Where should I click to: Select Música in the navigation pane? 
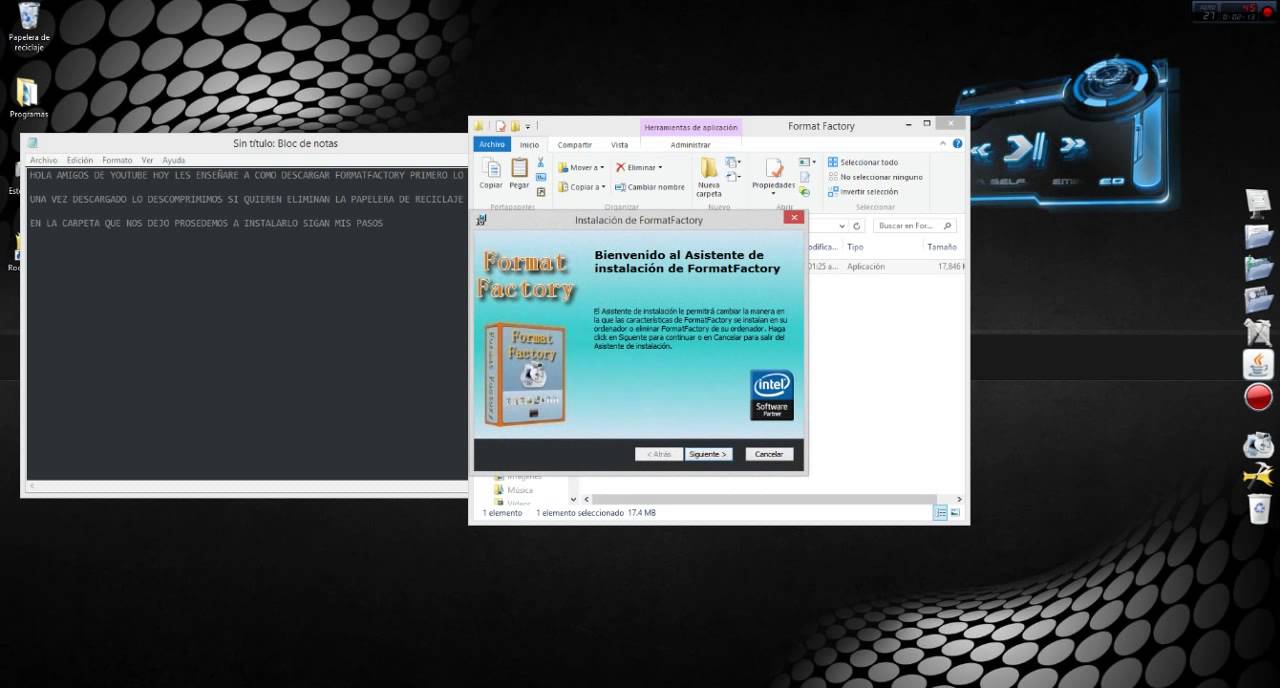[x=520, y=490]
